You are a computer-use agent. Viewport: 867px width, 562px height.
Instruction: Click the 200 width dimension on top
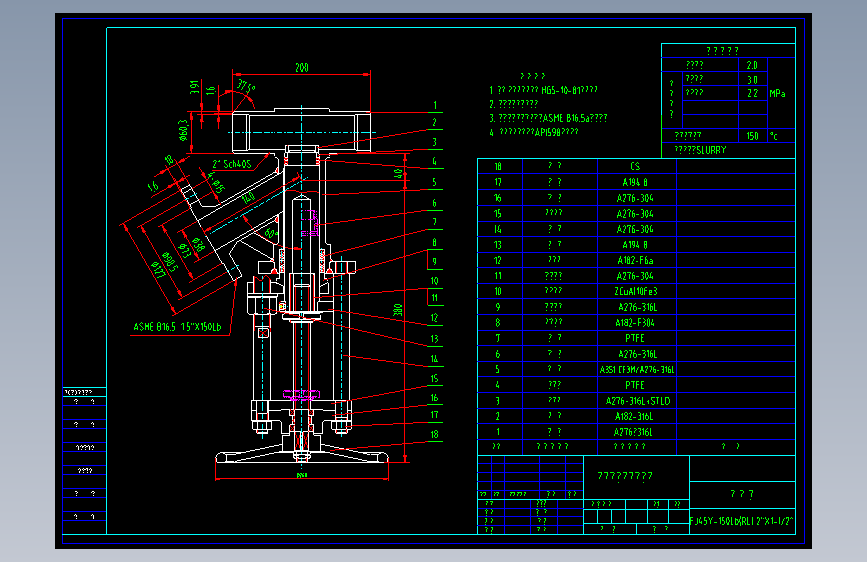coord(301,67)
